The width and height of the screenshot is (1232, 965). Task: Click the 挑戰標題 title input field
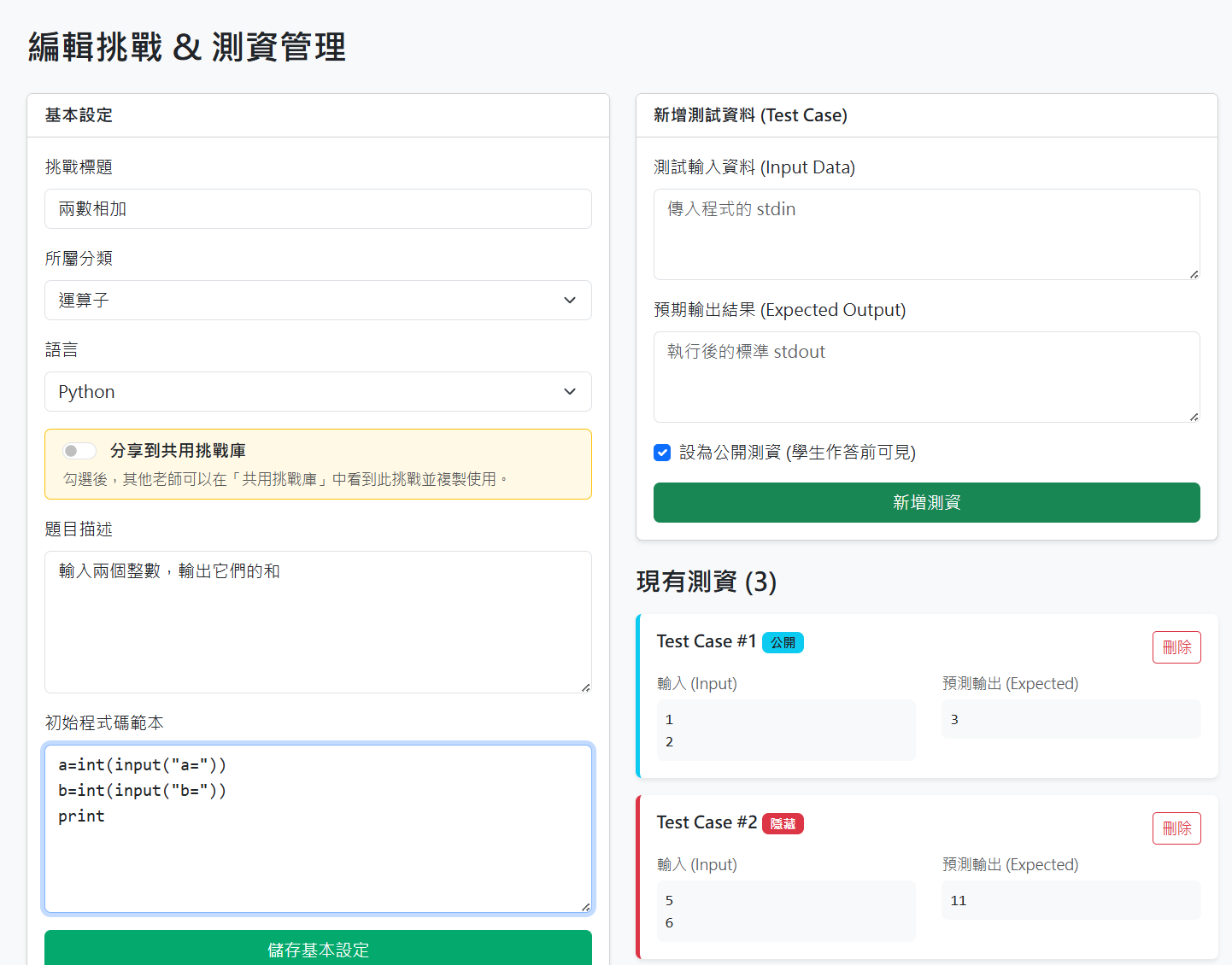click(318, 209)
